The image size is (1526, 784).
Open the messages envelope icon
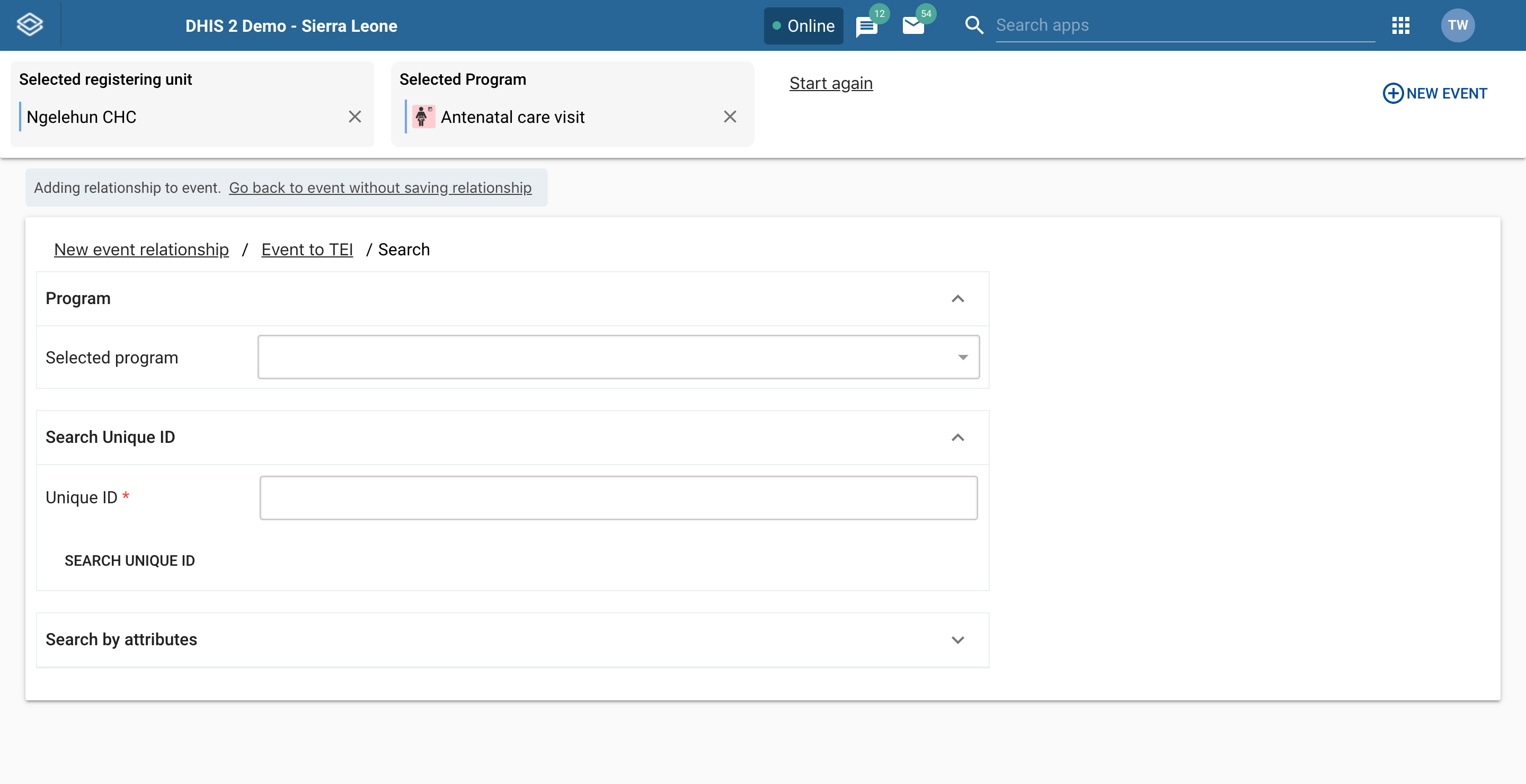coord(913,25)
